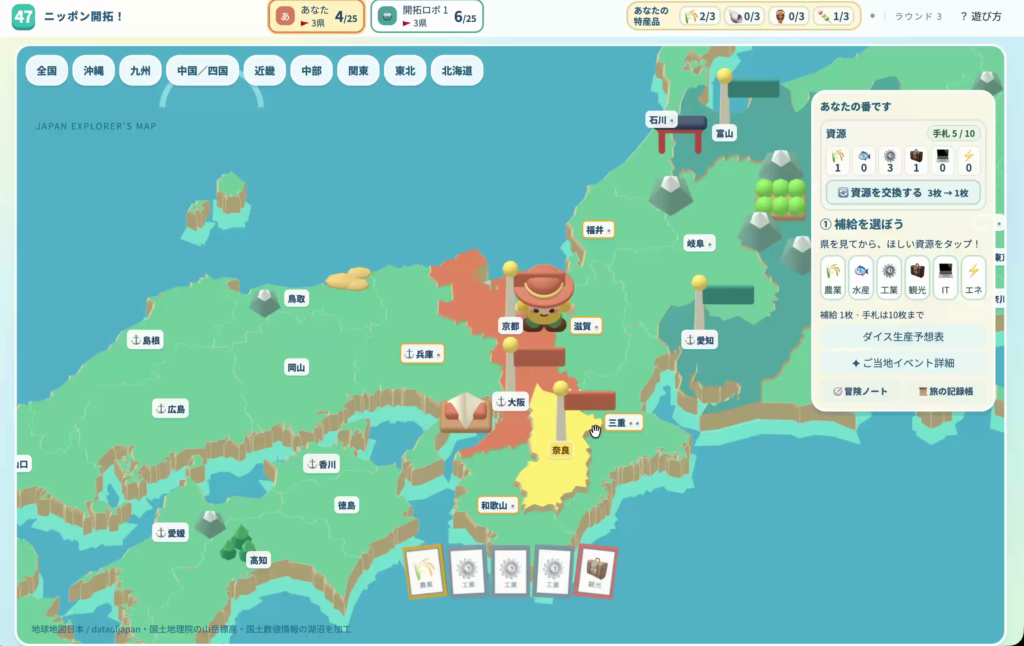This screenshot has width=1024, height=646.
Task: Select the 農業 card in hand
Action: [425, 571]
